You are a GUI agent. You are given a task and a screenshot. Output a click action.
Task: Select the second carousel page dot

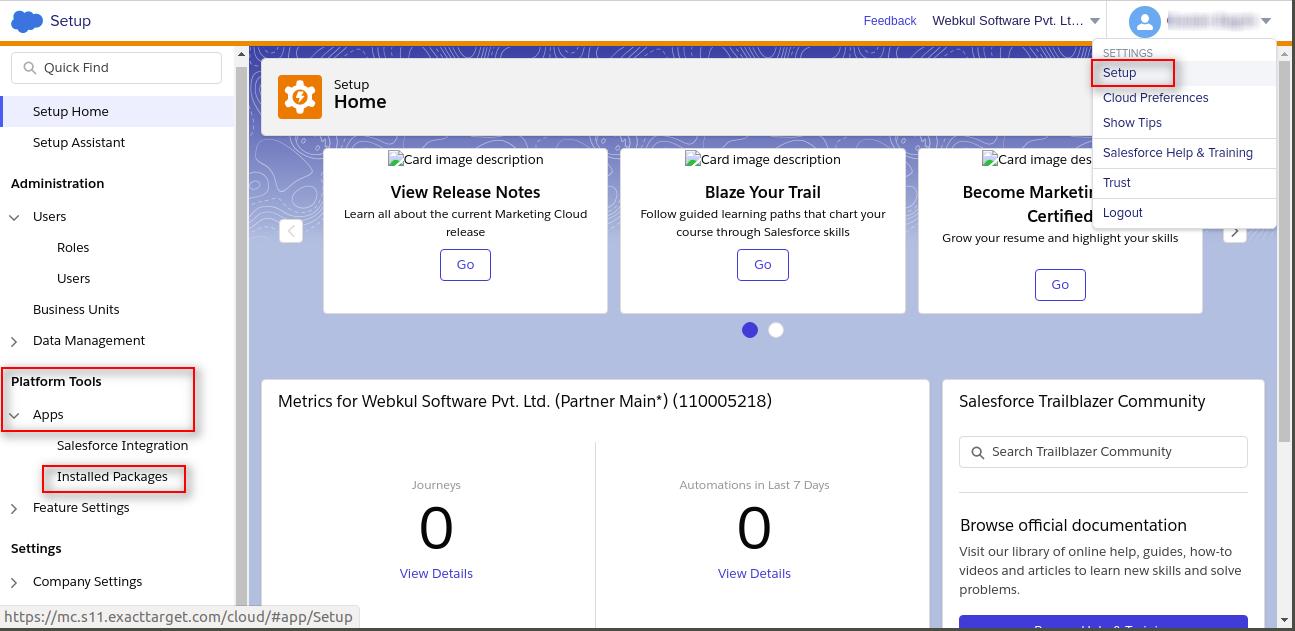click(776, 330)
